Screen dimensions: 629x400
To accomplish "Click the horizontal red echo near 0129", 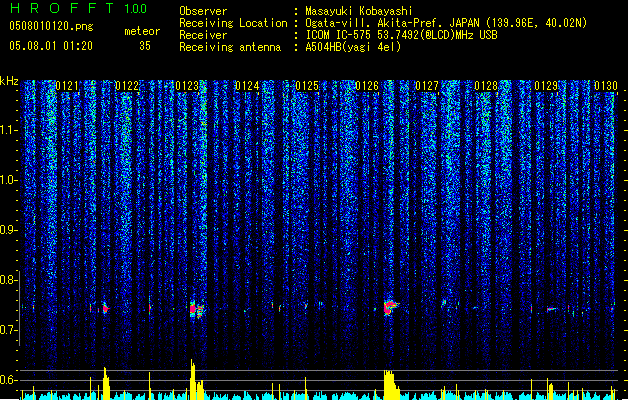I will point(552,309).
